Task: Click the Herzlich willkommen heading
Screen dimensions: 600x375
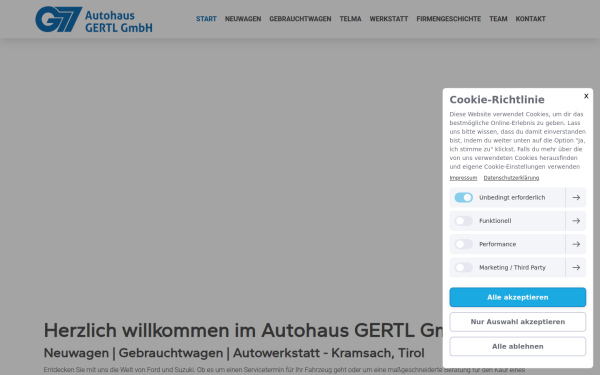Action: [x=243, y=330]
